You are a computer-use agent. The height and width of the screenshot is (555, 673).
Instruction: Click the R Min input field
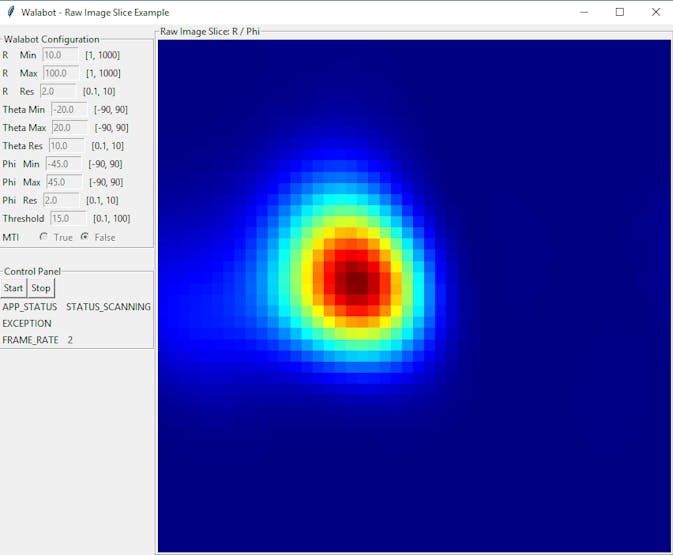tap(60, 55)
